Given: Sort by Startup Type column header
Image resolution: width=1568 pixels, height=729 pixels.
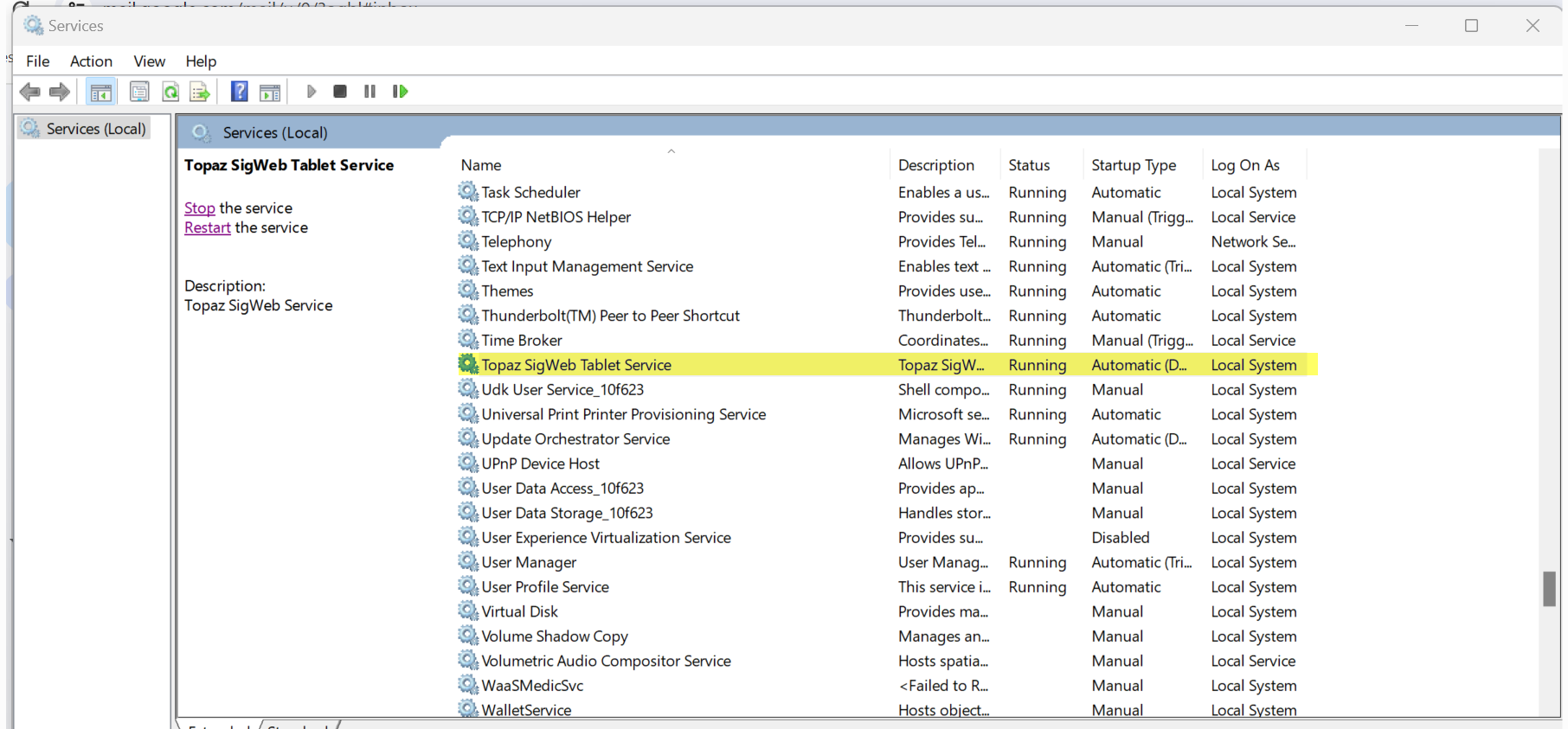Looking at the screenshot, I should (1133, 165).
